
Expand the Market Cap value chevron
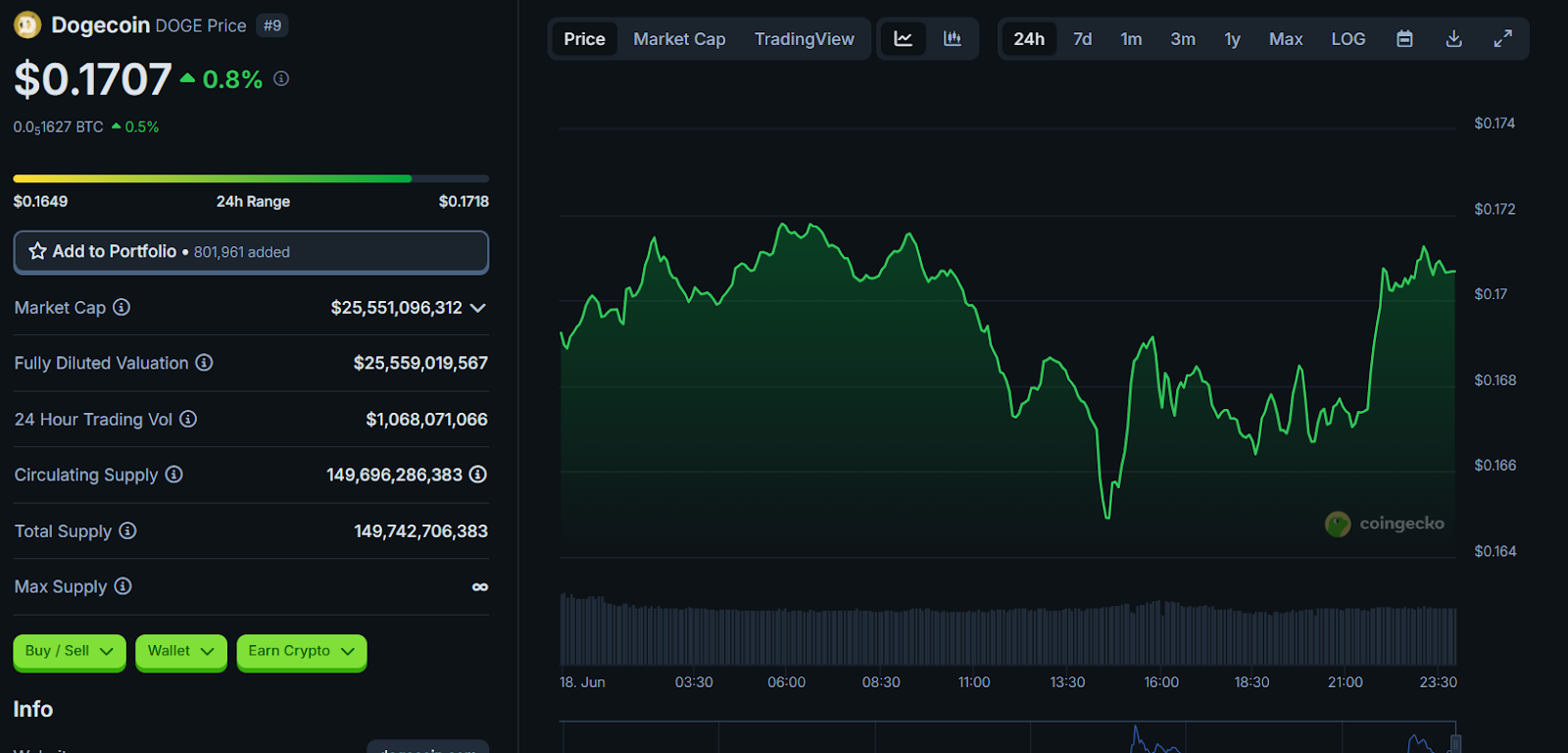478,308
